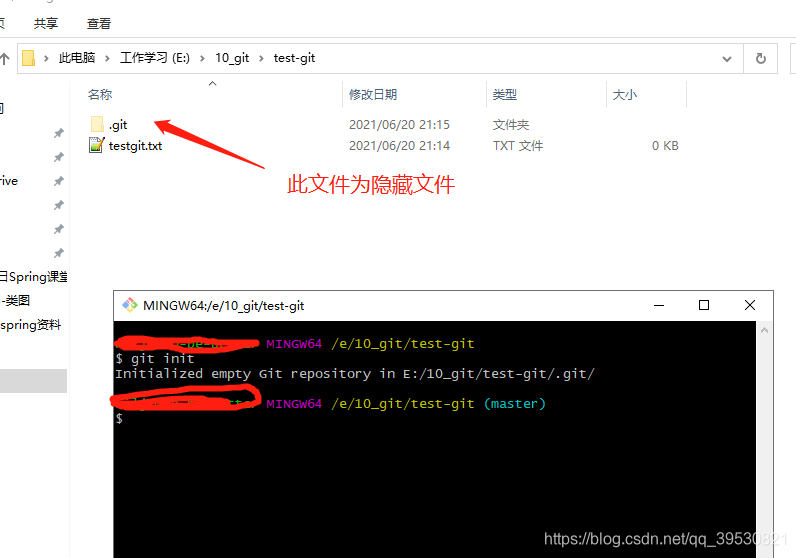Click the (master) branch label in terminal
The image size is (796, 558).
pos(515,404)
